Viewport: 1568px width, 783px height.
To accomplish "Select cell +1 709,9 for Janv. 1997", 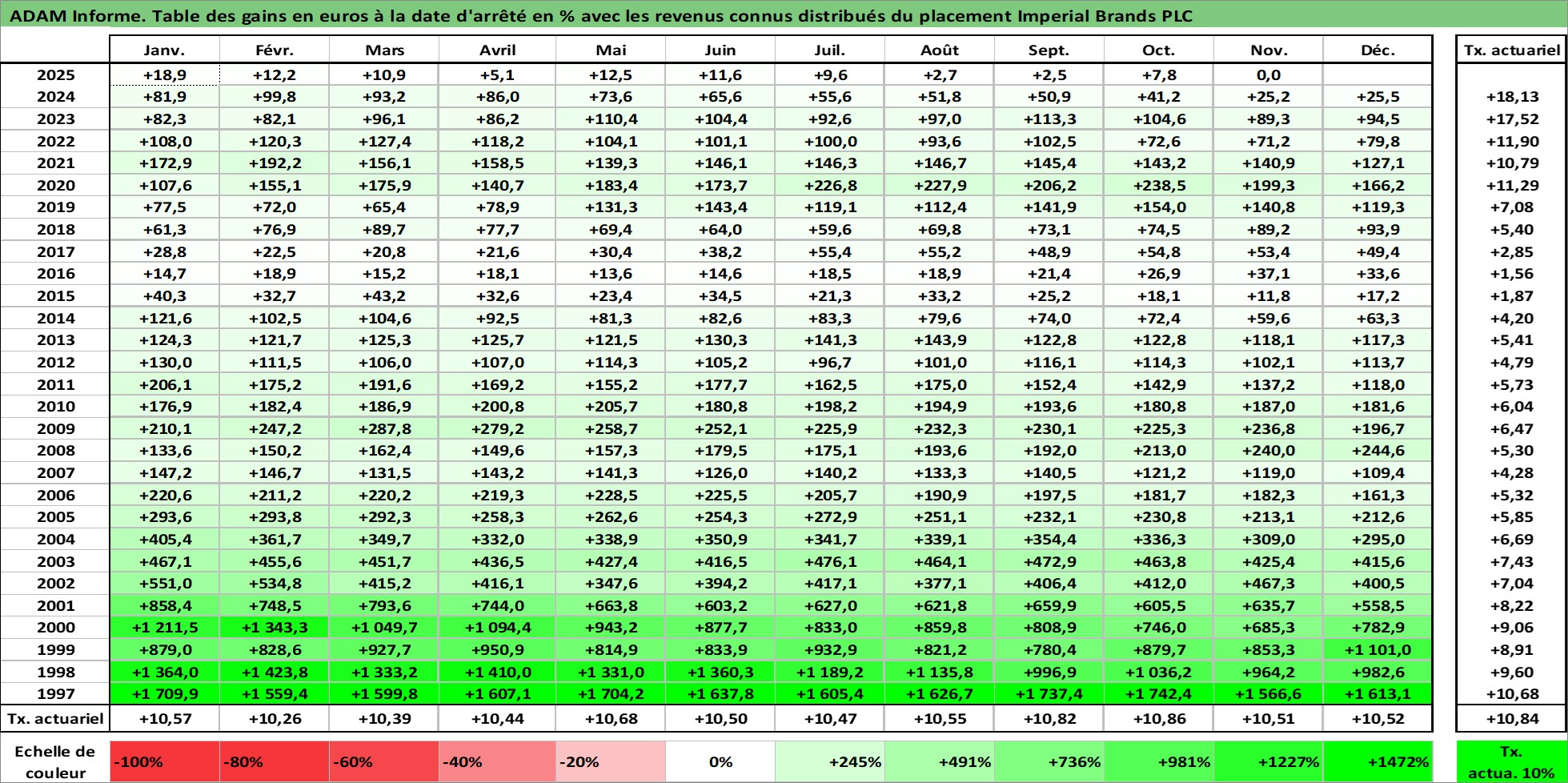I will click(x=164, y=694).
